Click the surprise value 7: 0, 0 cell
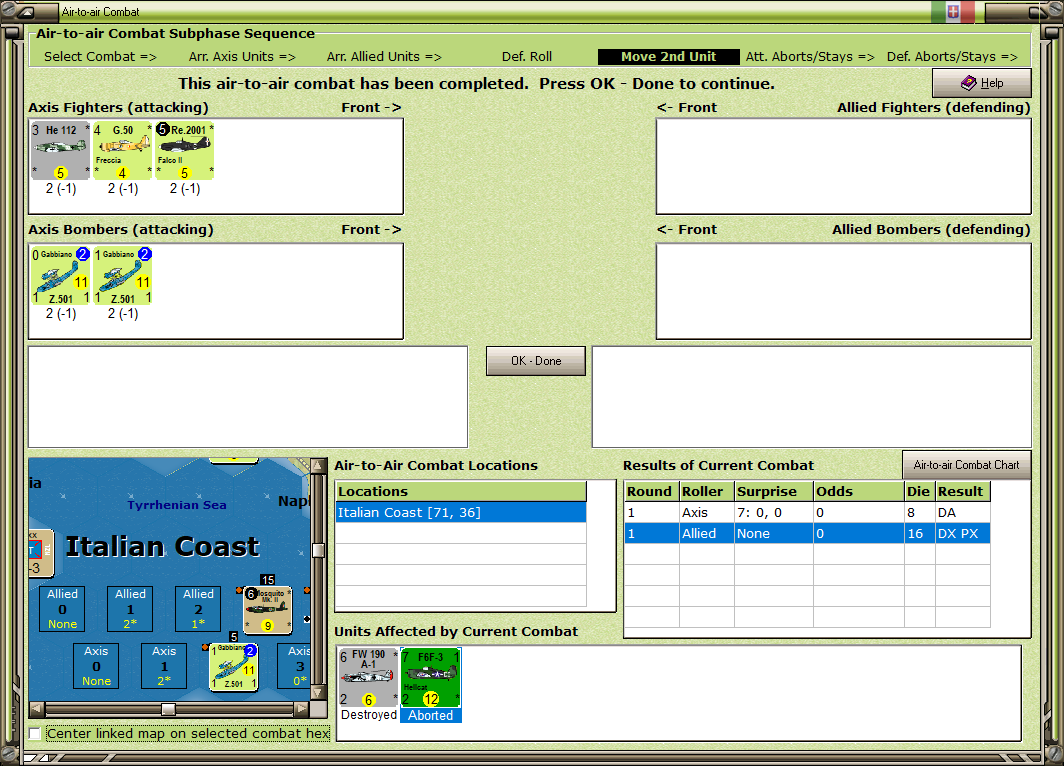The height and width of the screenshot is (766, 1064). [774, 512]
